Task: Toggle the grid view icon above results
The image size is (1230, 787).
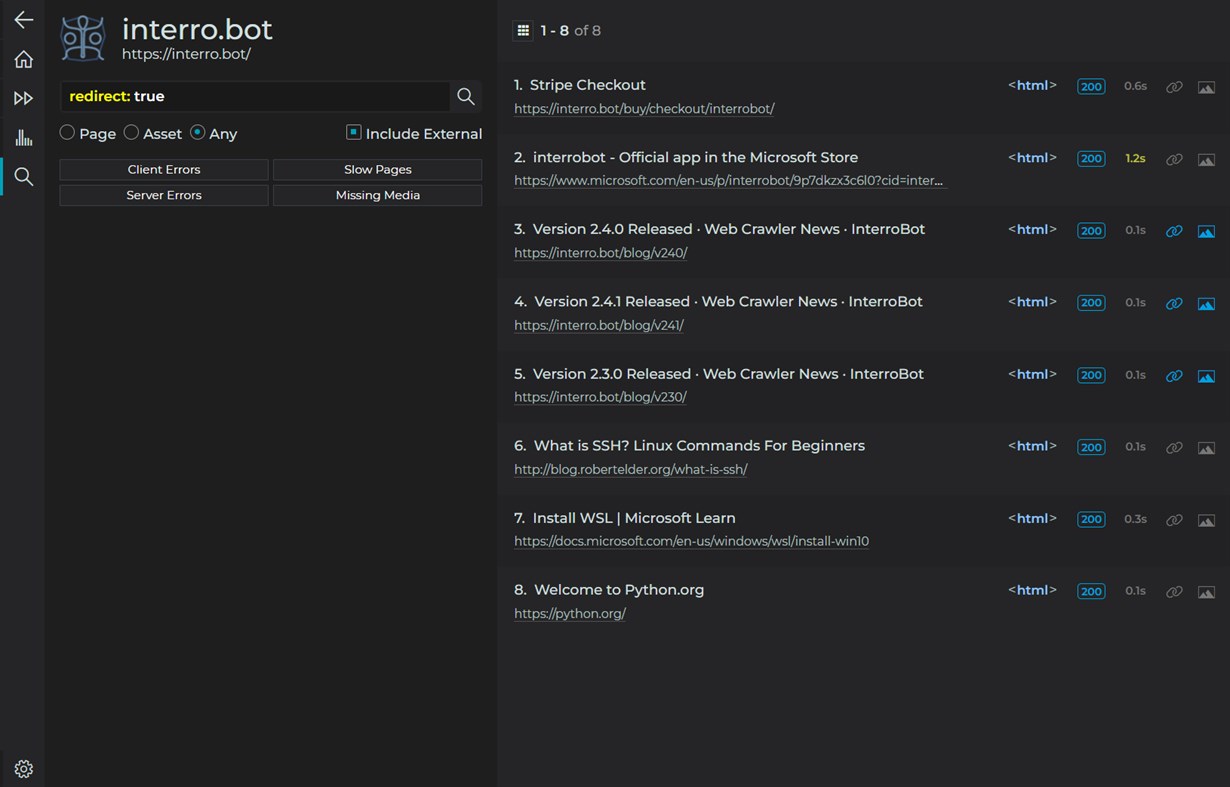Action: tap(523, 31)
